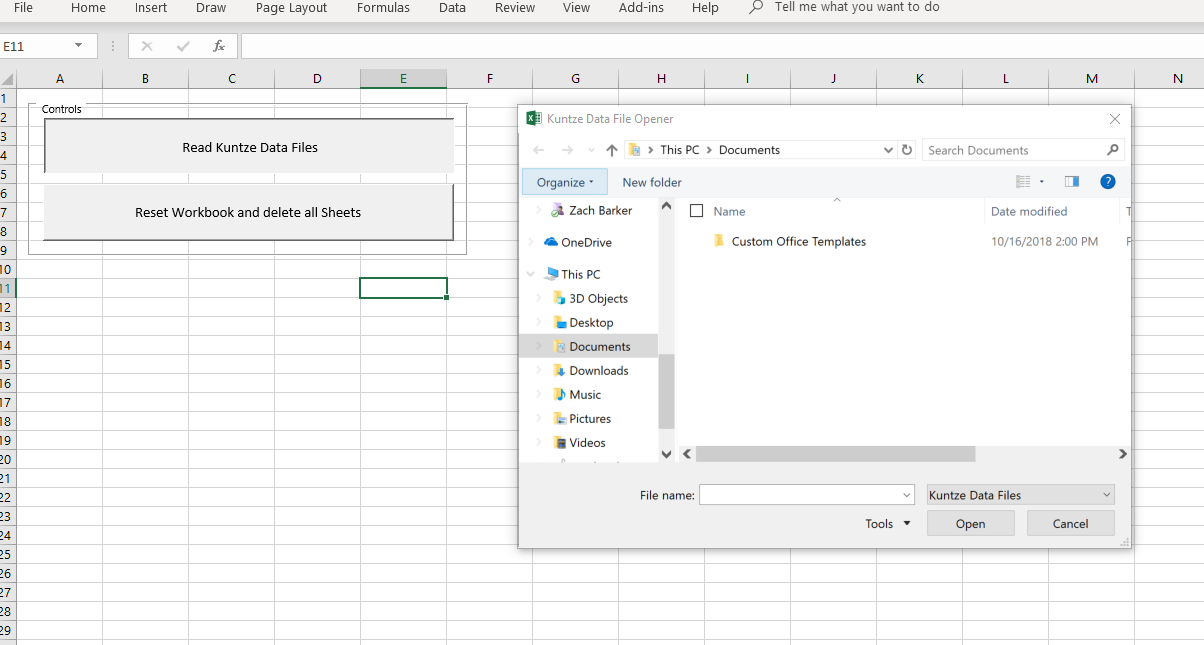Click the Up one level arrow

point(612,150)
